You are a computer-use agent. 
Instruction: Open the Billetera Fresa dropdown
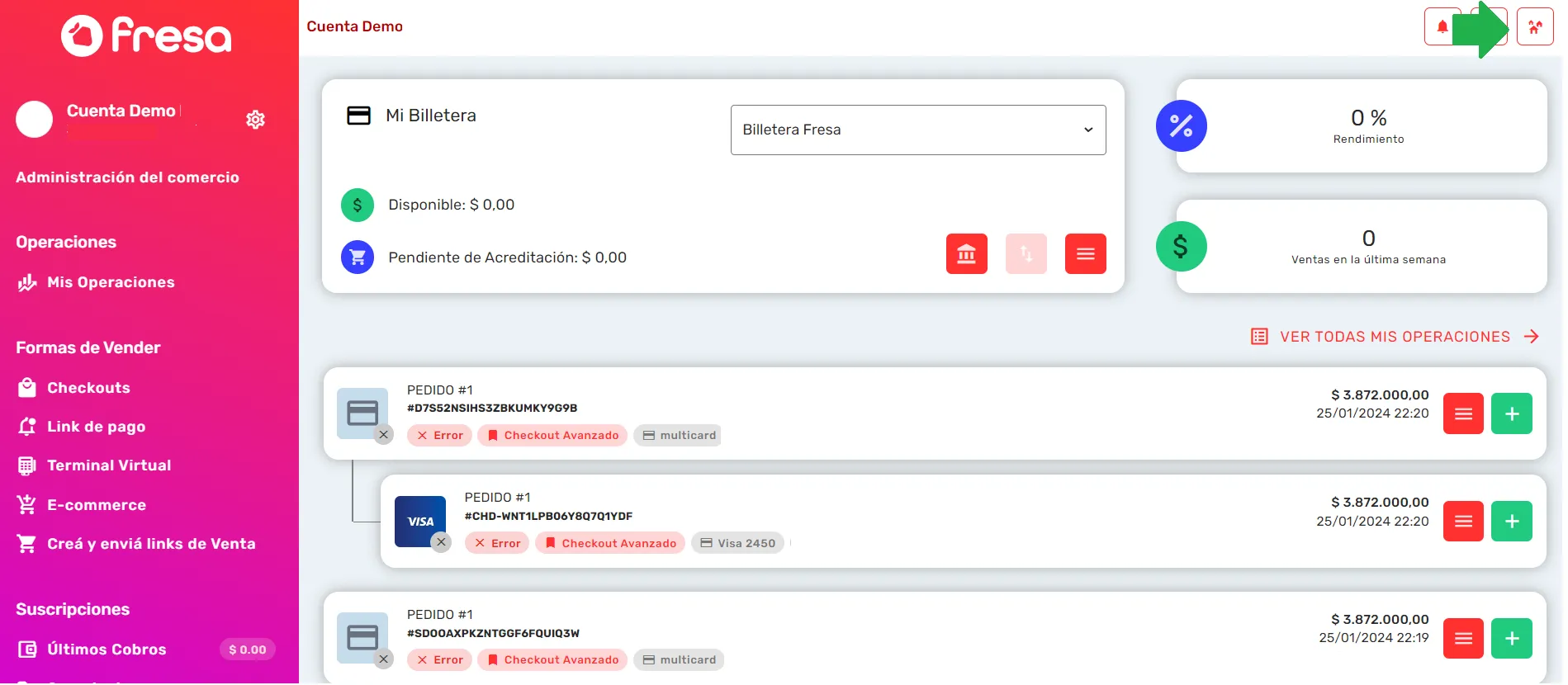click(x=918, y=130)
